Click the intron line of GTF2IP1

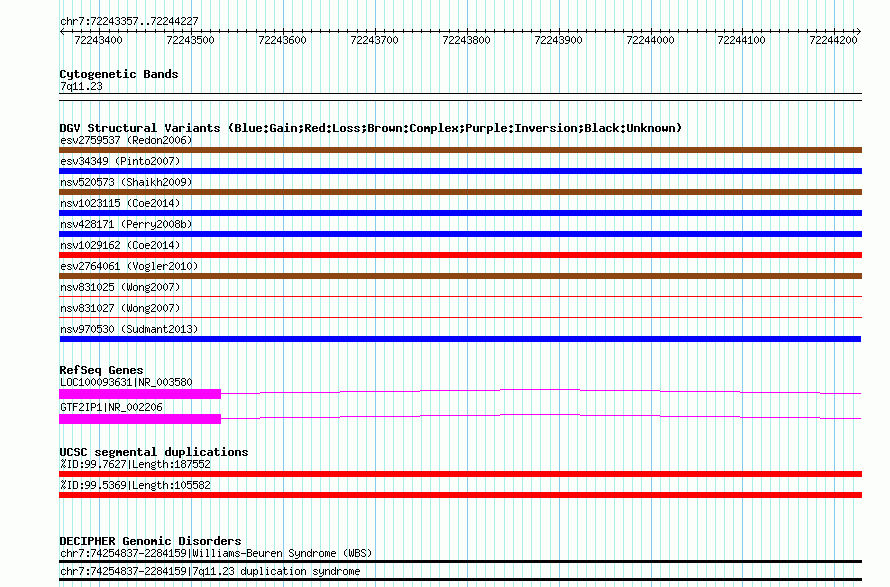point(541,416)
